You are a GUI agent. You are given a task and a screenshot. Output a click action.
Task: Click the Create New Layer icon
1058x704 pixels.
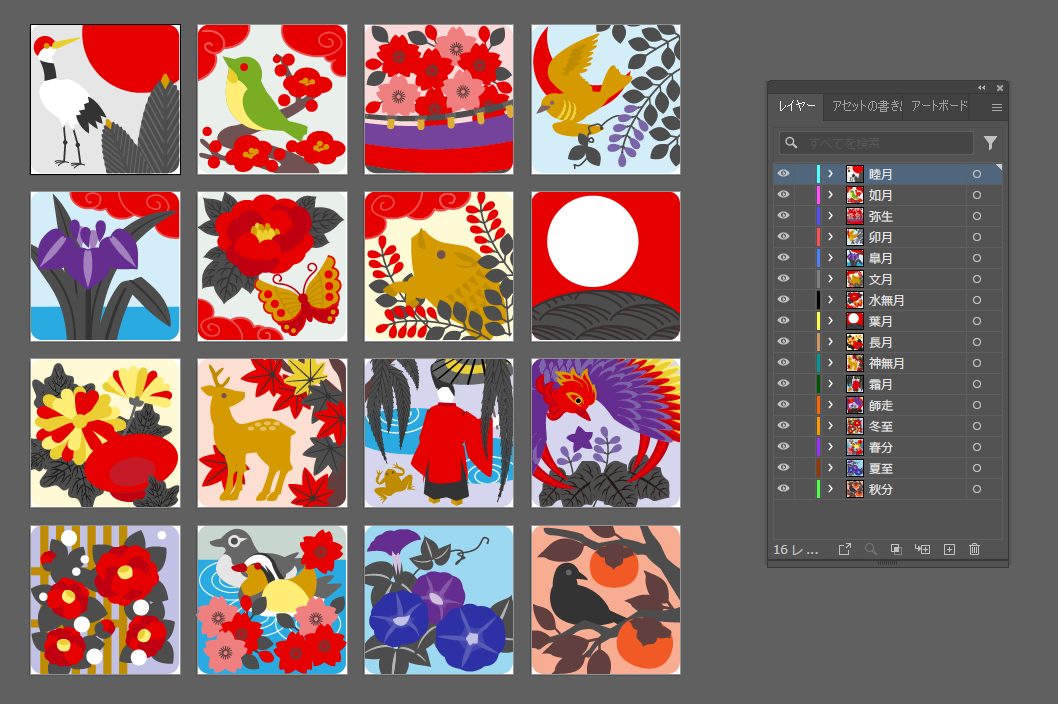click(949, 549)
